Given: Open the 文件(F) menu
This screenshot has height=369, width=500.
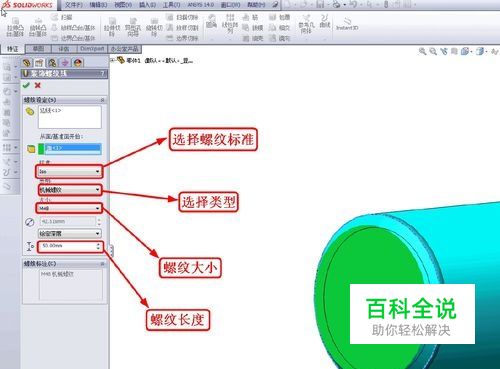Looking at the screenshot, I should point(74,5).
